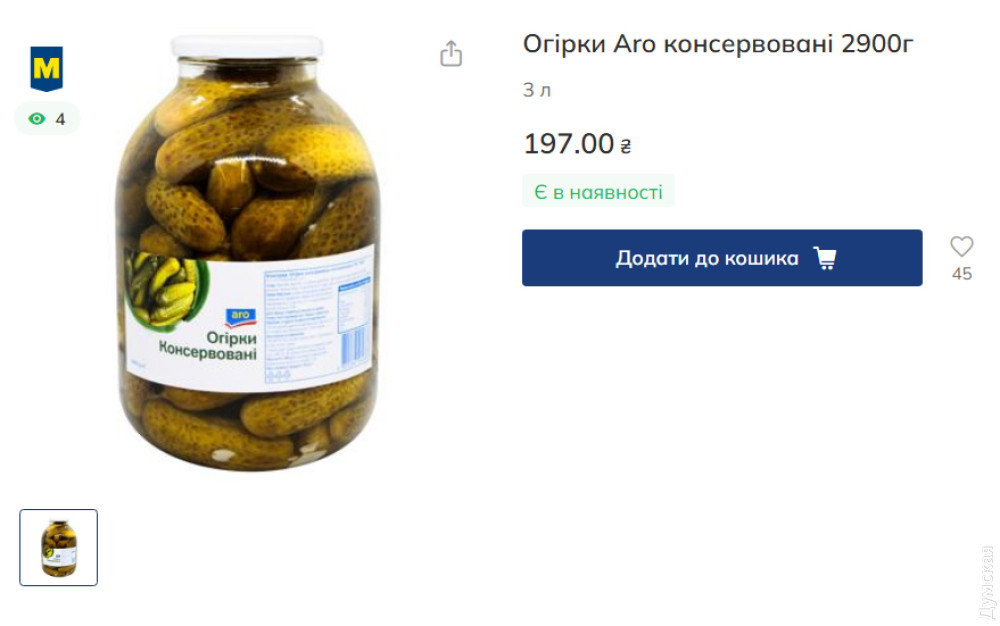Click the Огірки Консервовані text on jar label
The height and width of the screenshot is (626, 1000).
[x=208, y=346]
